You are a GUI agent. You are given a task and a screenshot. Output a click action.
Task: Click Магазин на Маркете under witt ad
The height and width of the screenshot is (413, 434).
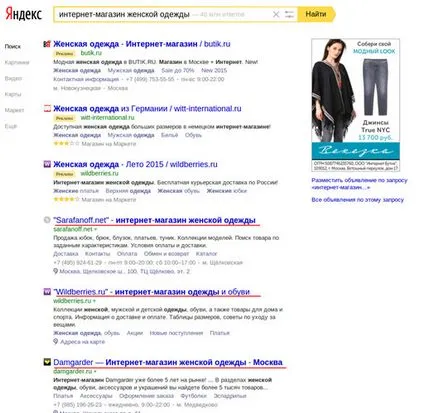[109, 144]
